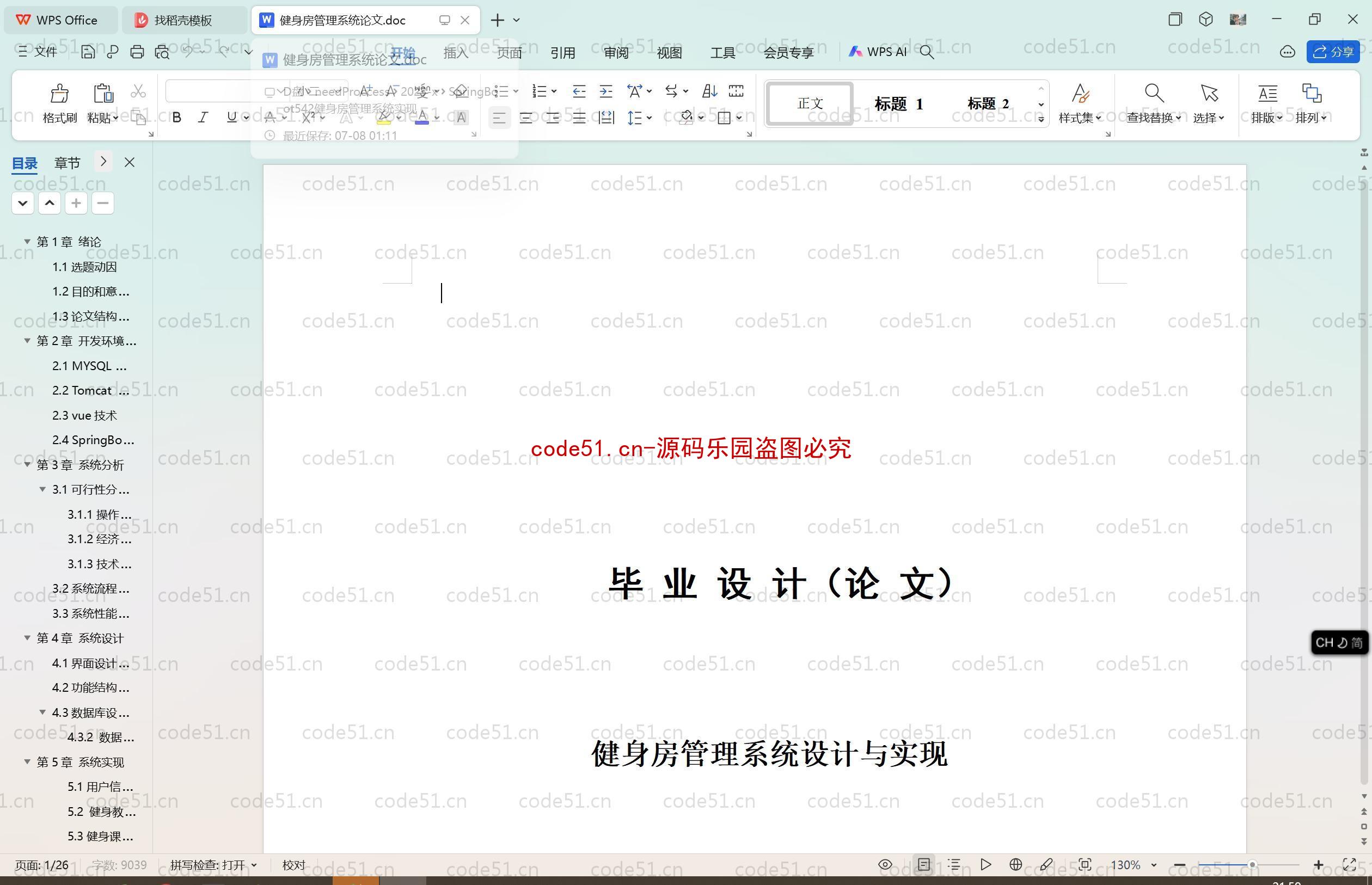This screenshot has height=885, width=1372.
Task: Switch to 章节 tab in navigation pane
Action: 68,163
